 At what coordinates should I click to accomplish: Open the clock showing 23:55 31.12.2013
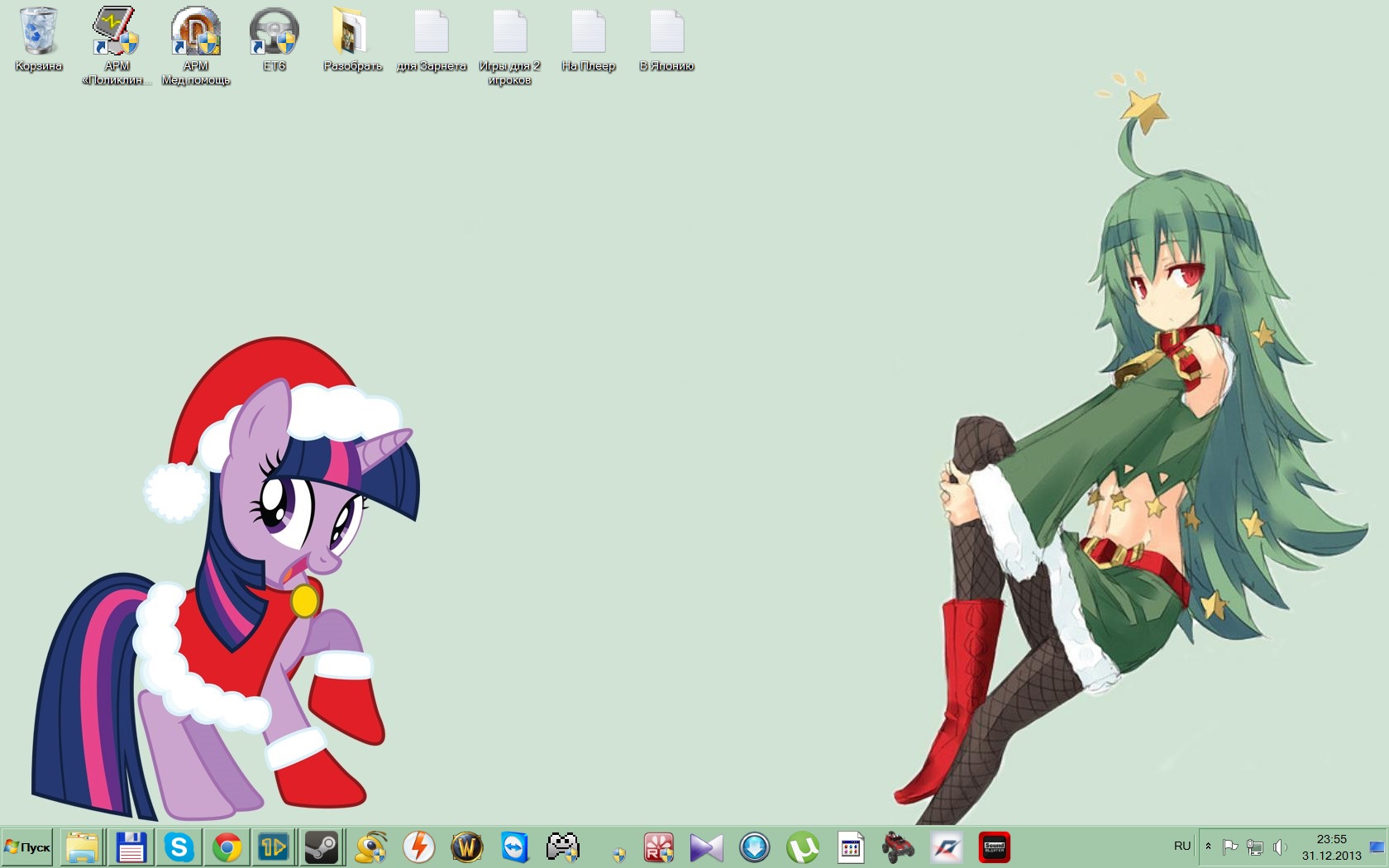(1331, 847)
